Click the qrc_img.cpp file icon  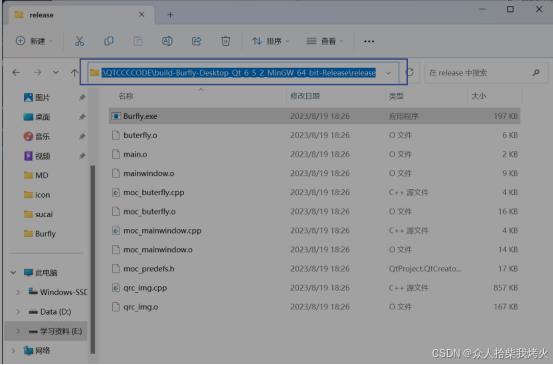coord(116,288)
